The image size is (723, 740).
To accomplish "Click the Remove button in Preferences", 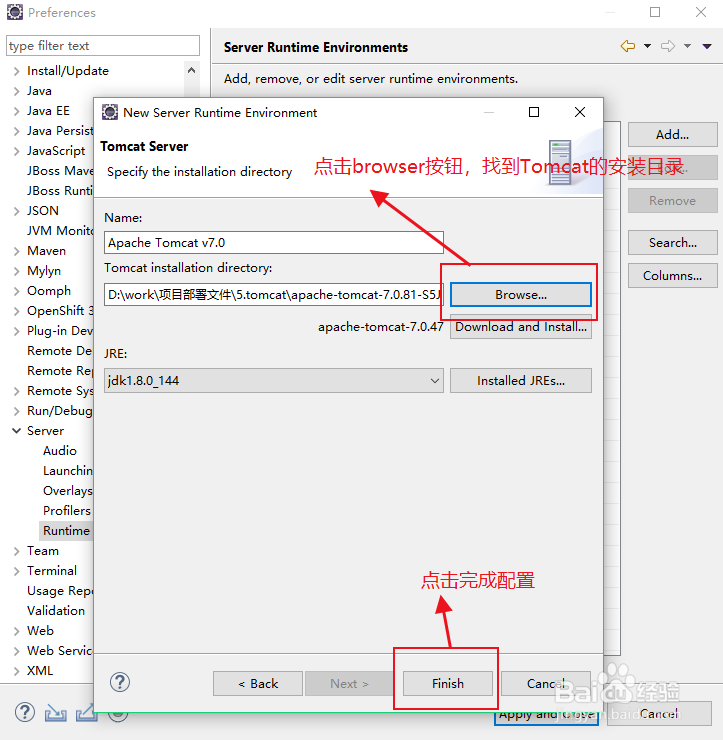I will pyautogui.click(x=673, y=201).
